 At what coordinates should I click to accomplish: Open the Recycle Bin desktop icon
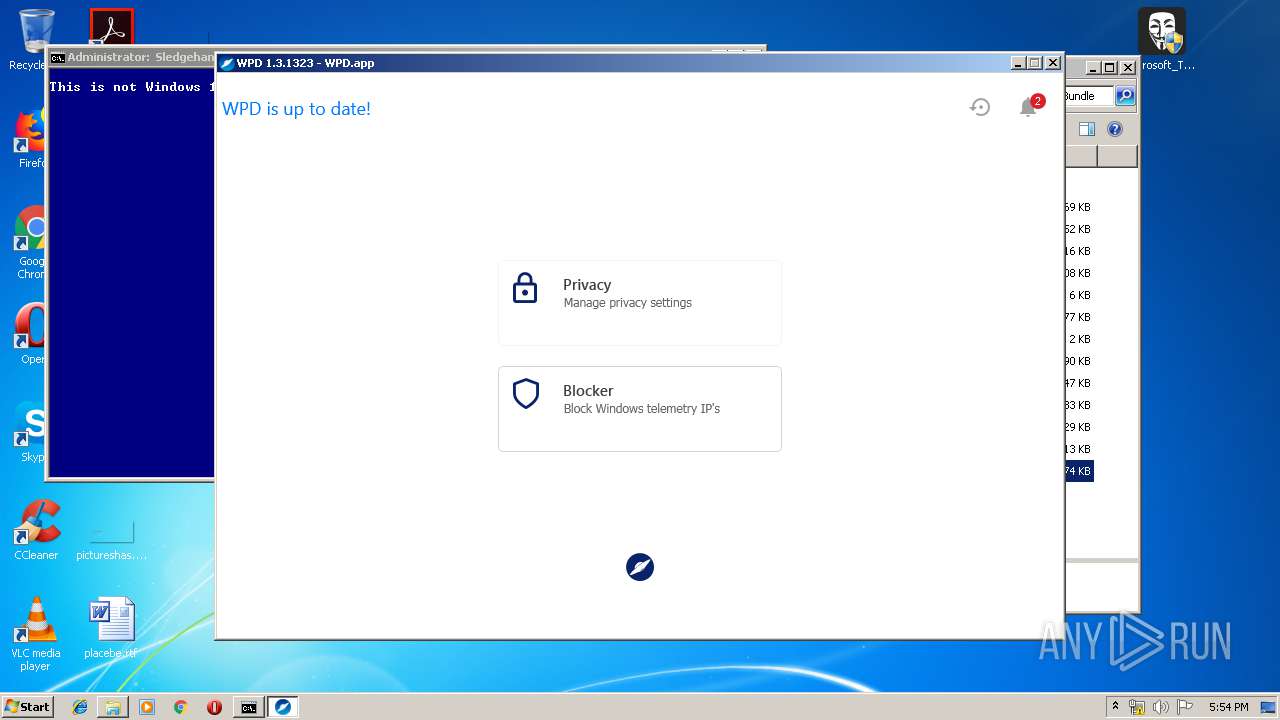point(36,40)
